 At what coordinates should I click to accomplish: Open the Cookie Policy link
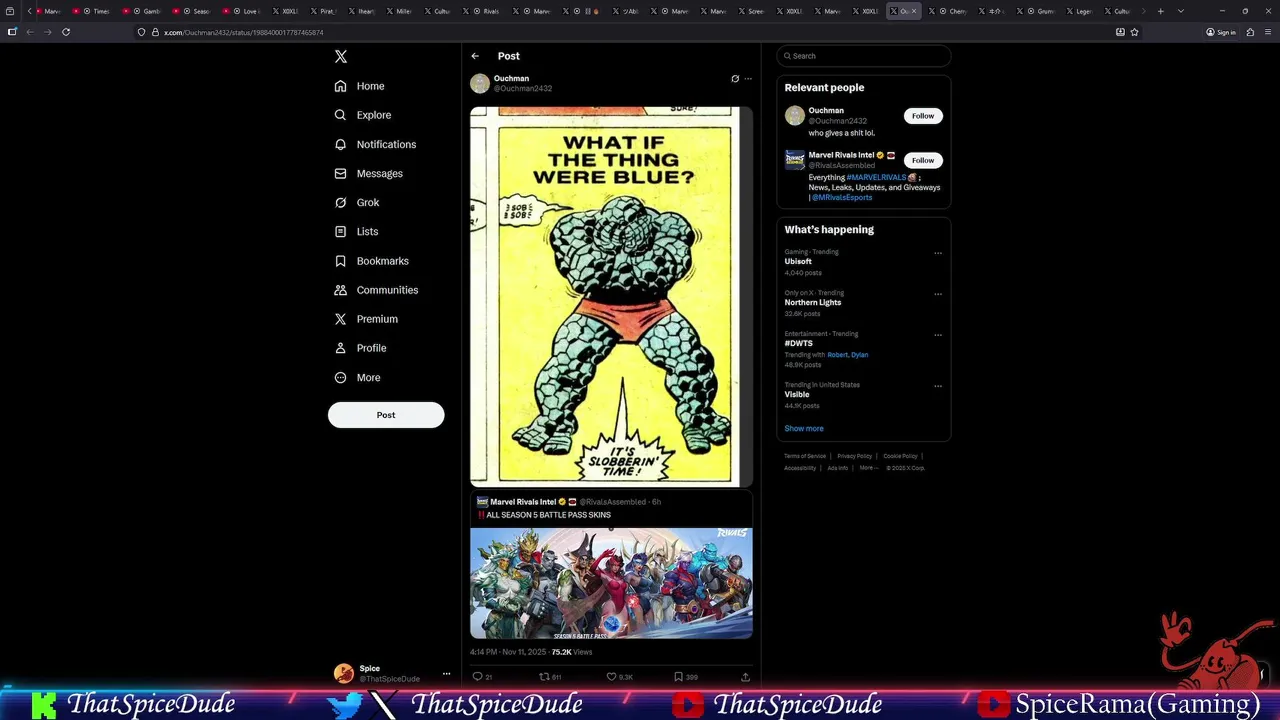[900, 456]
